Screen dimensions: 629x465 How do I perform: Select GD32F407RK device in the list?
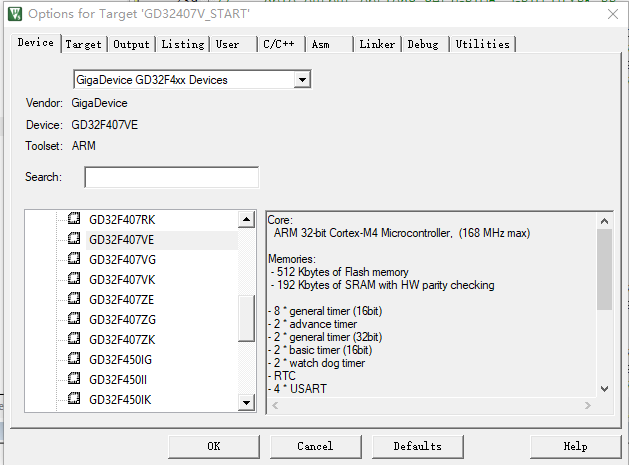[x=122, y=220]
